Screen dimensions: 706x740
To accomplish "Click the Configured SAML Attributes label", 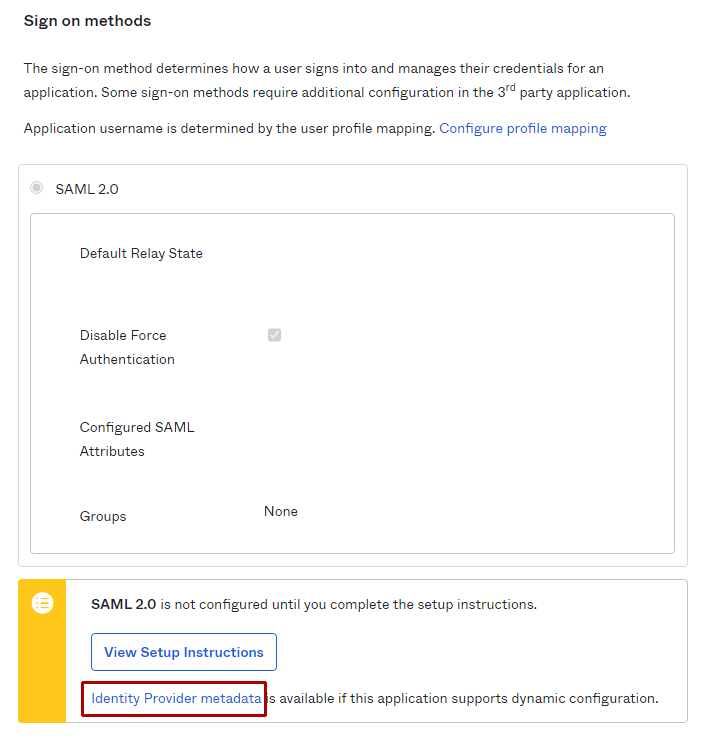I will pos(137,439).
